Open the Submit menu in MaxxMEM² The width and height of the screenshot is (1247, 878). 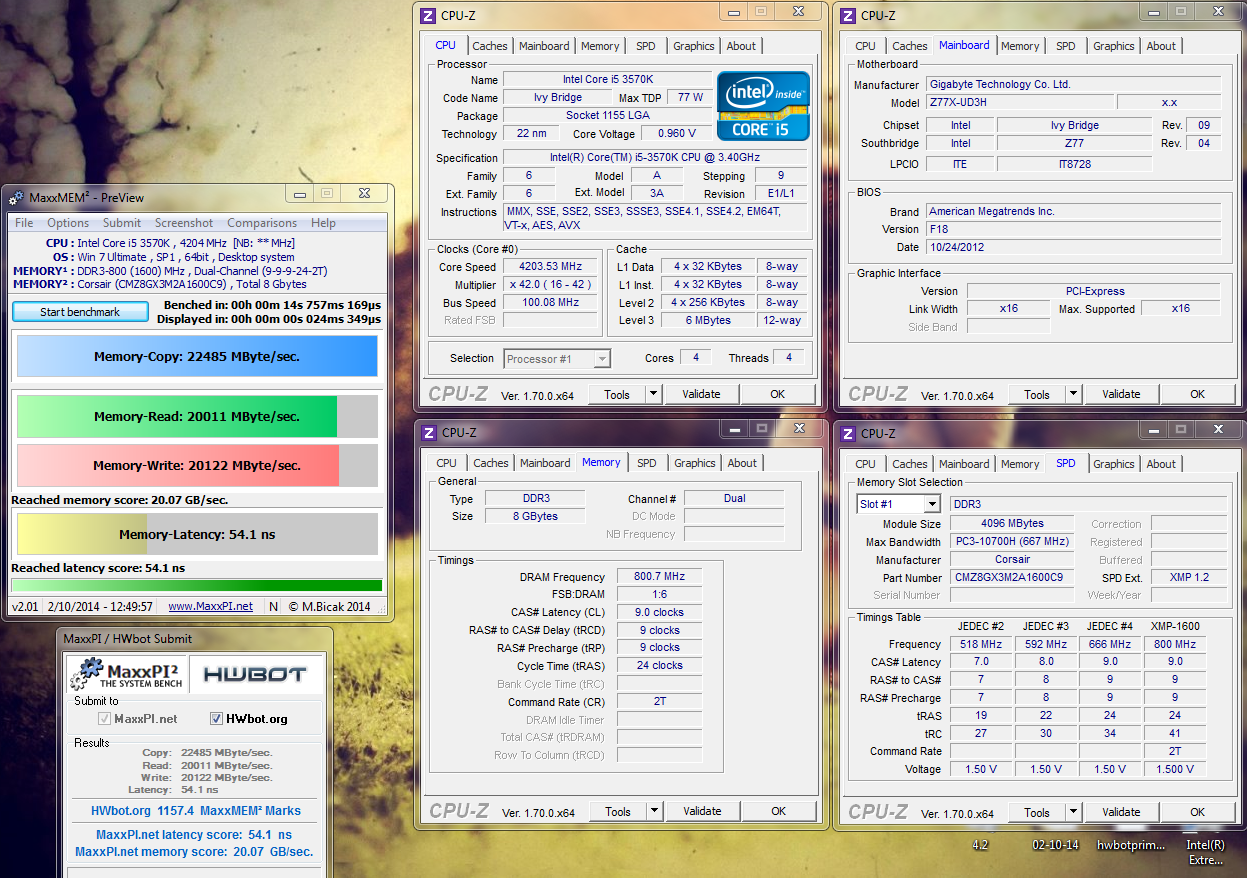point(122,223)
